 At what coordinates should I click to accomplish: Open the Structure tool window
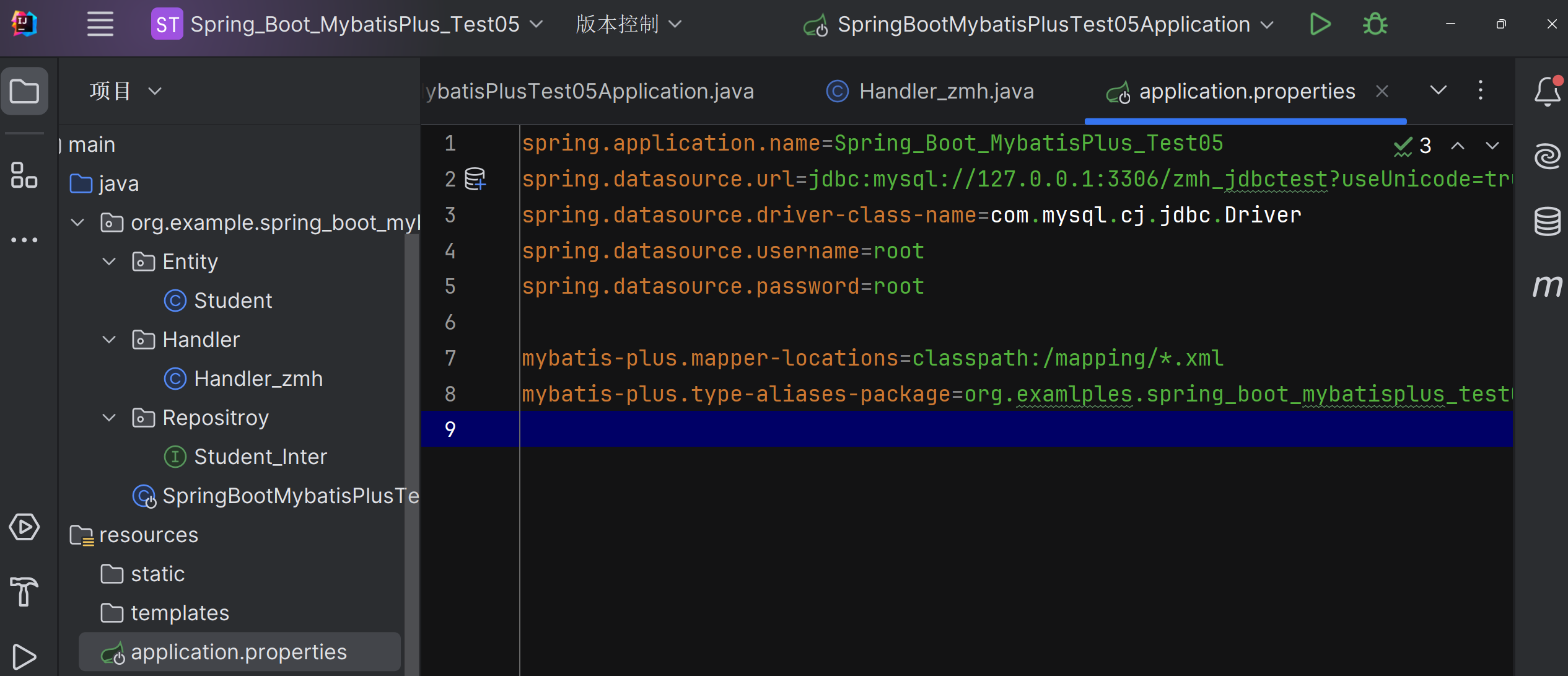coord(24,175)
